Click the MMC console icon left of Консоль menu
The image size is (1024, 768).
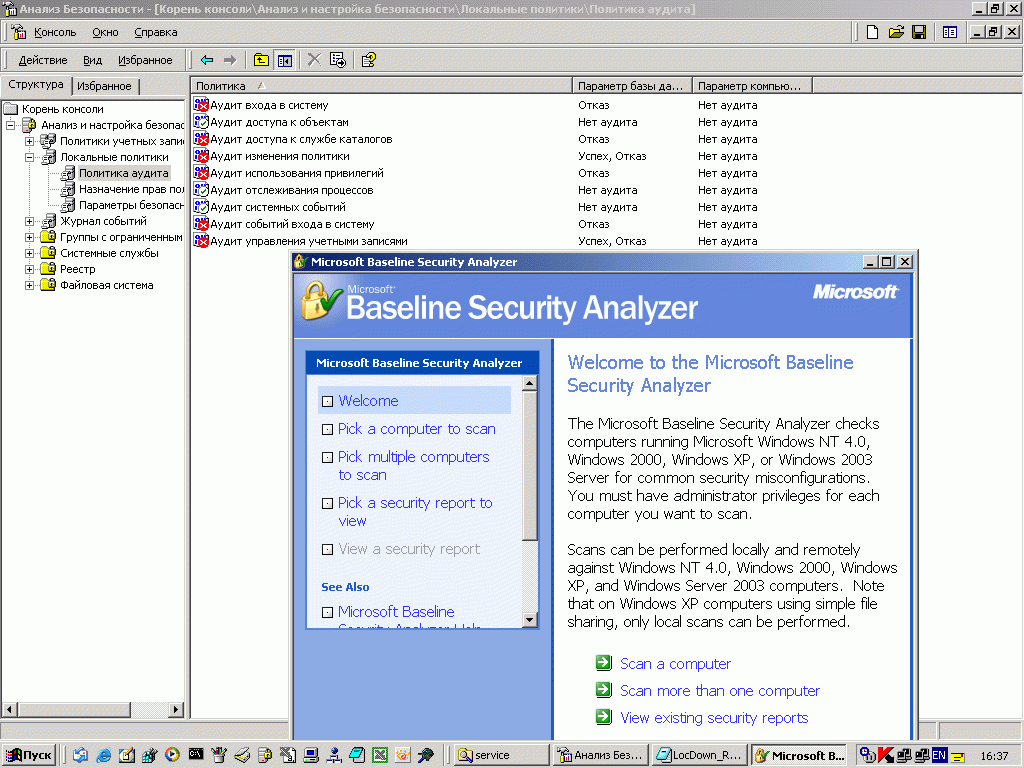pos(18,31)
